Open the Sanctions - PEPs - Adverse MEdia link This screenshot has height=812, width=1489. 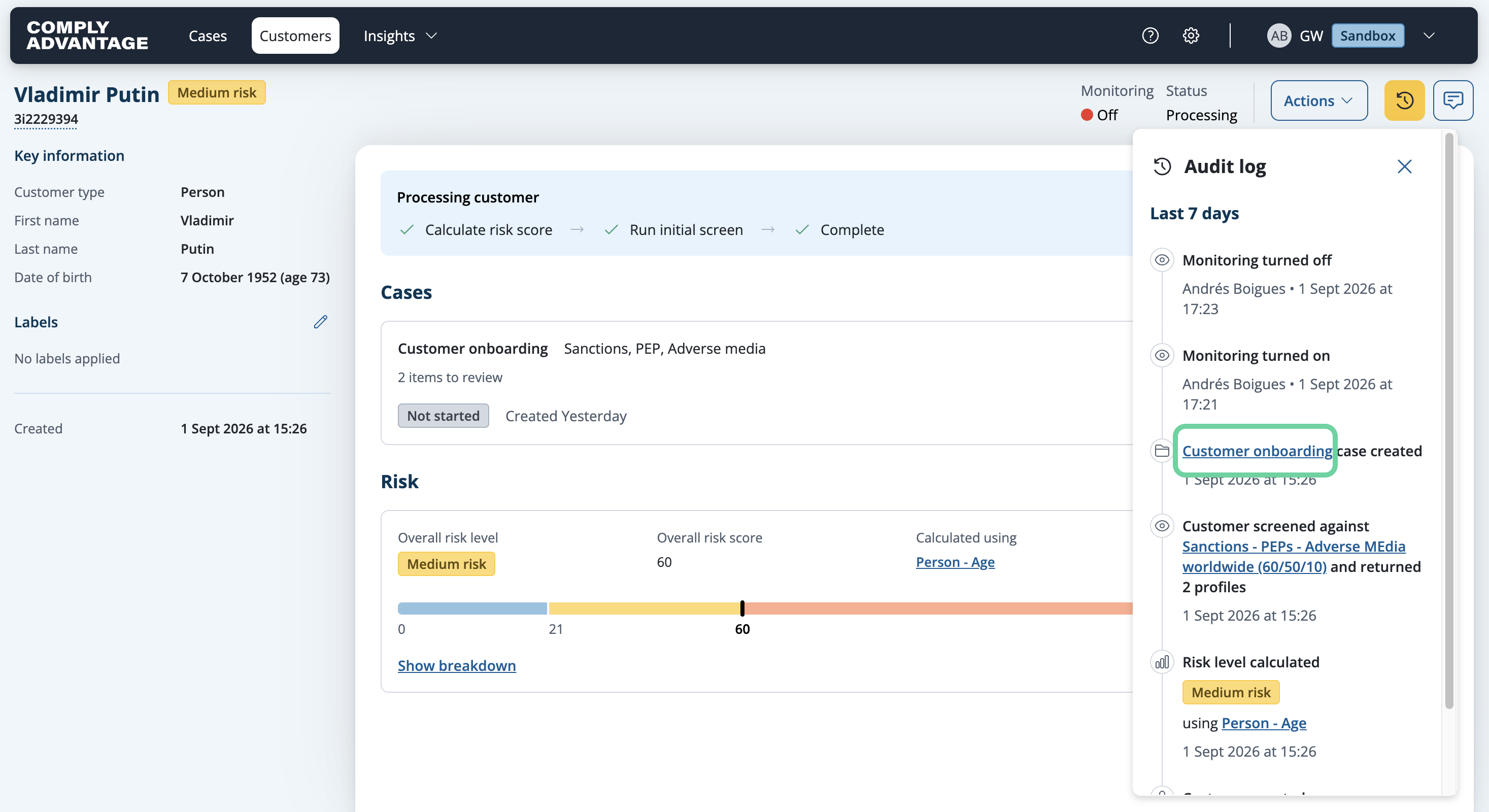click(1294, 557)
